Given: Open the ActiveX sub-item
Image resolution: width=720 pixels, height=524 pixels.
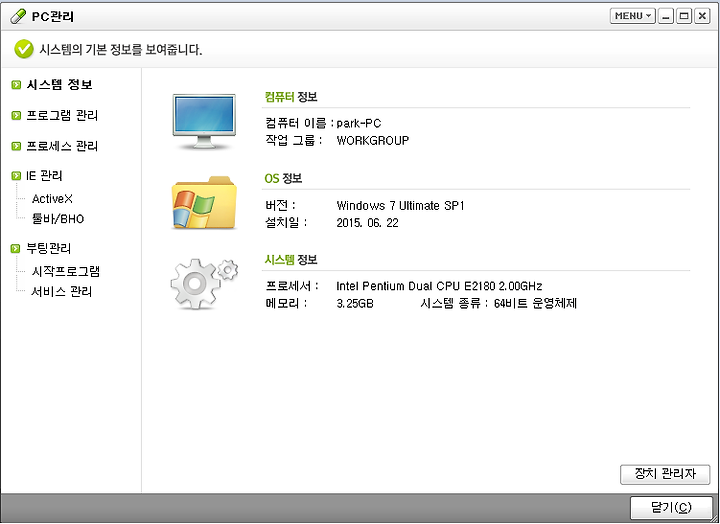Looking at the screenshot, I should [52, 199].
